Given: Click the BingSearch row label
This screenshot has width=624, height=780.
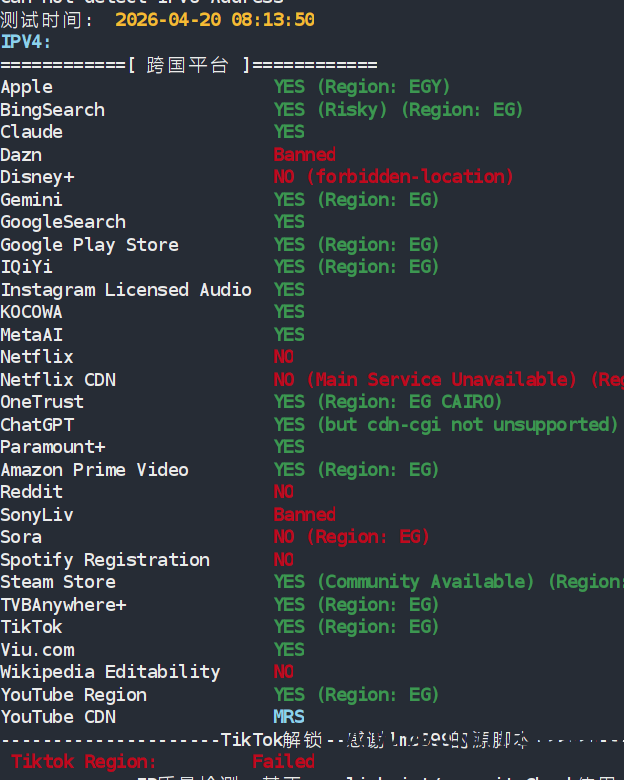Looking at the screenshot, I should pyautogui.click(x=52, y=110).
